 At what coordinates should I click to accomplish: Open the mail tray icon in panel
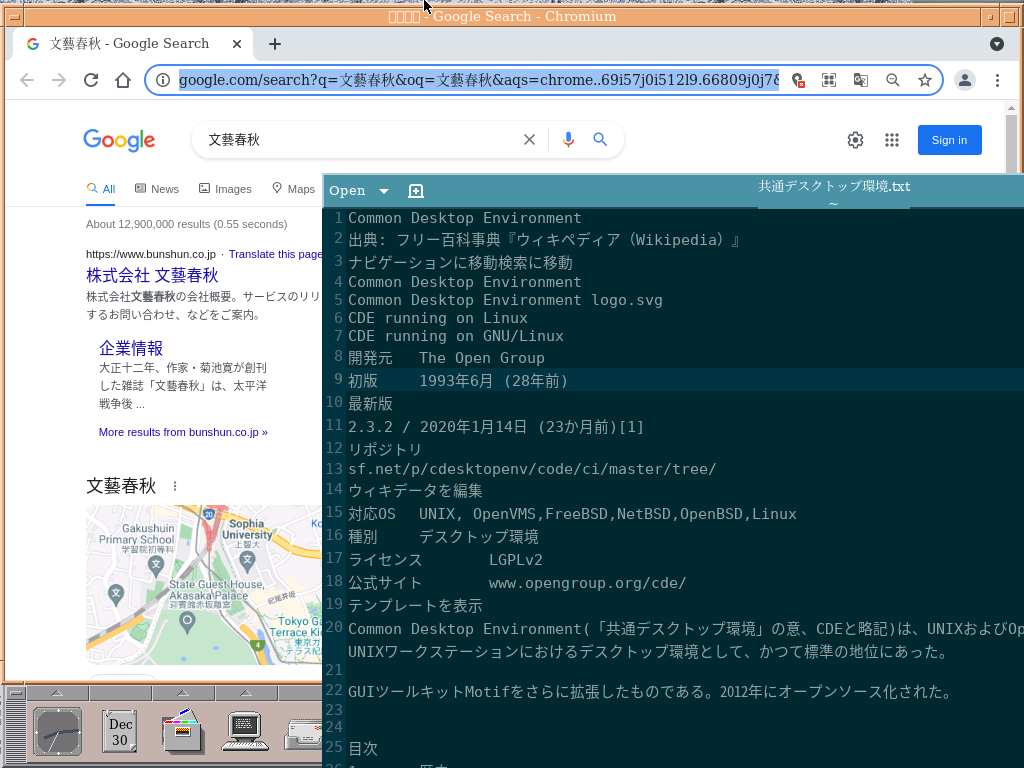tap(304, 734)
